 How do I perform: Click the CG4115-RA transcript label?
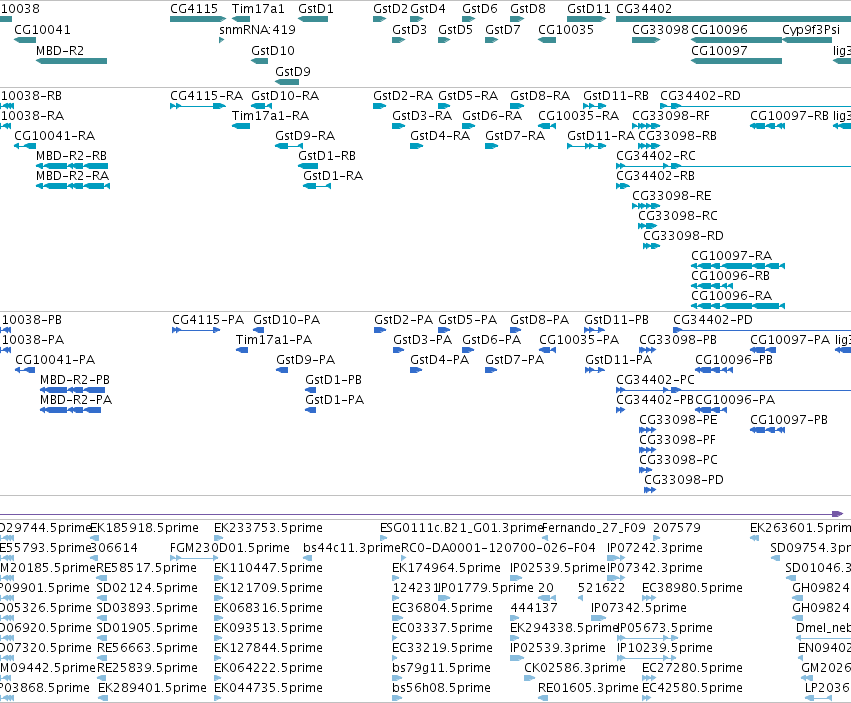[x=206, y=96]
